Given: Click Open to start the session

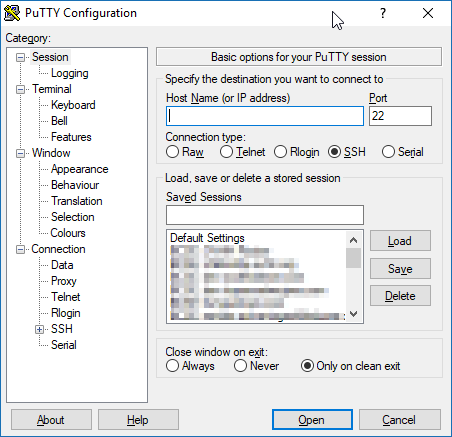Looking at the screenshot, I should (x=312, y=420).
